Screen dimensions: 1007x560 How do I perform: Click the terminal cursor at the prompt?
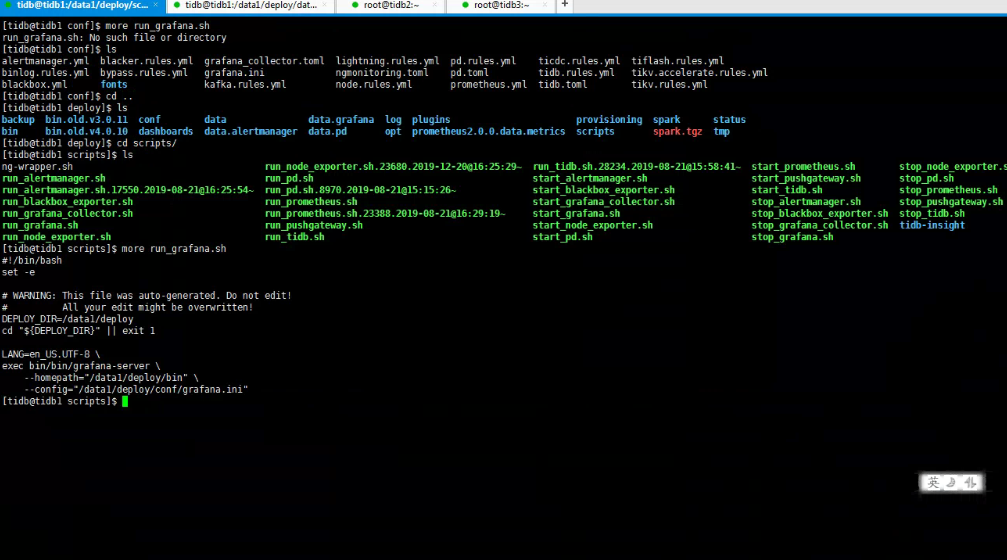(x=125, y=401)
